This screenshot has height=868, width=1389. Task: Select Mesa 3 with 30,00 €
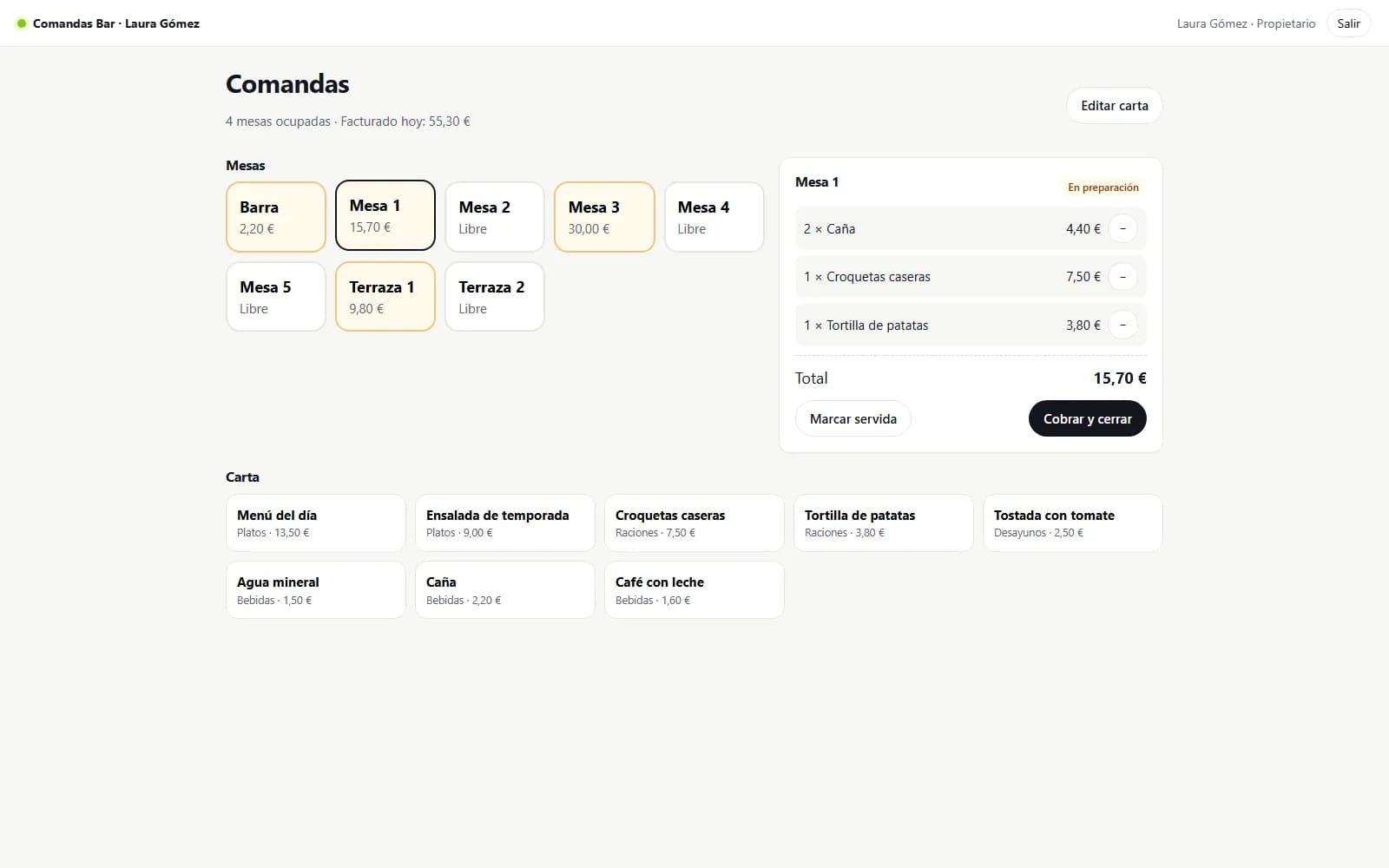tap(604, 217)
